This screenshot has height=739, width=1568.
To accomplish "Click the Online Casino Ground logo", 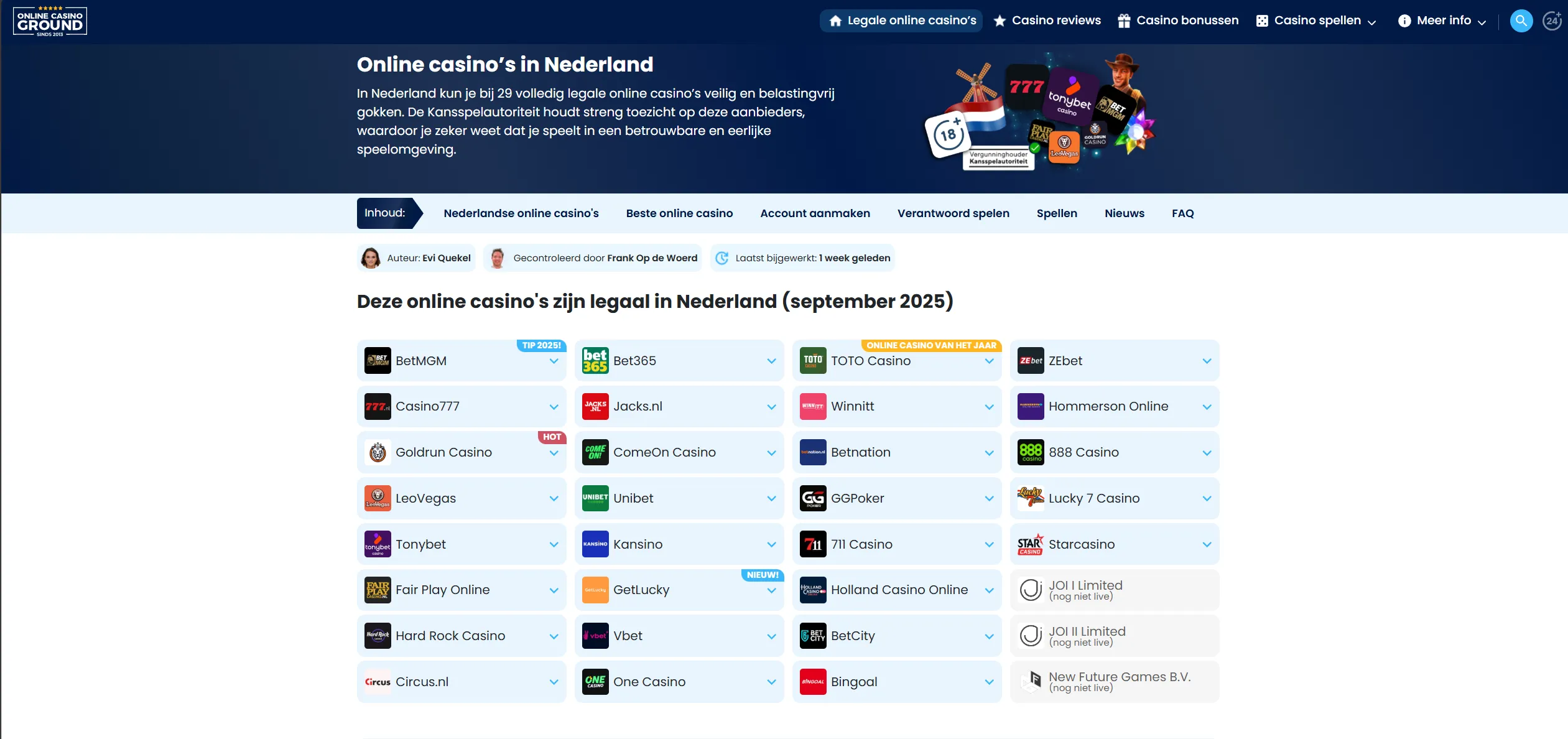I will click(50, 22).
